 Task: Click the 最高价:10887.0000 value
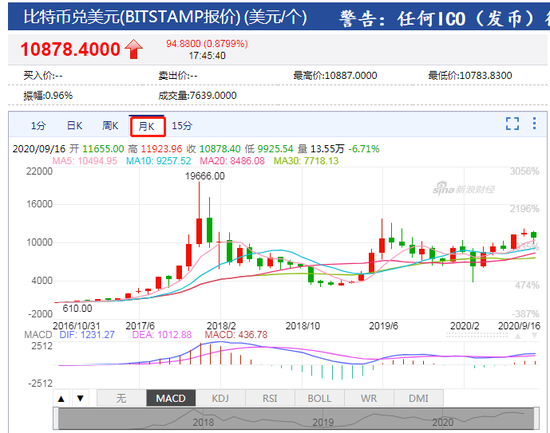[335, 75]
